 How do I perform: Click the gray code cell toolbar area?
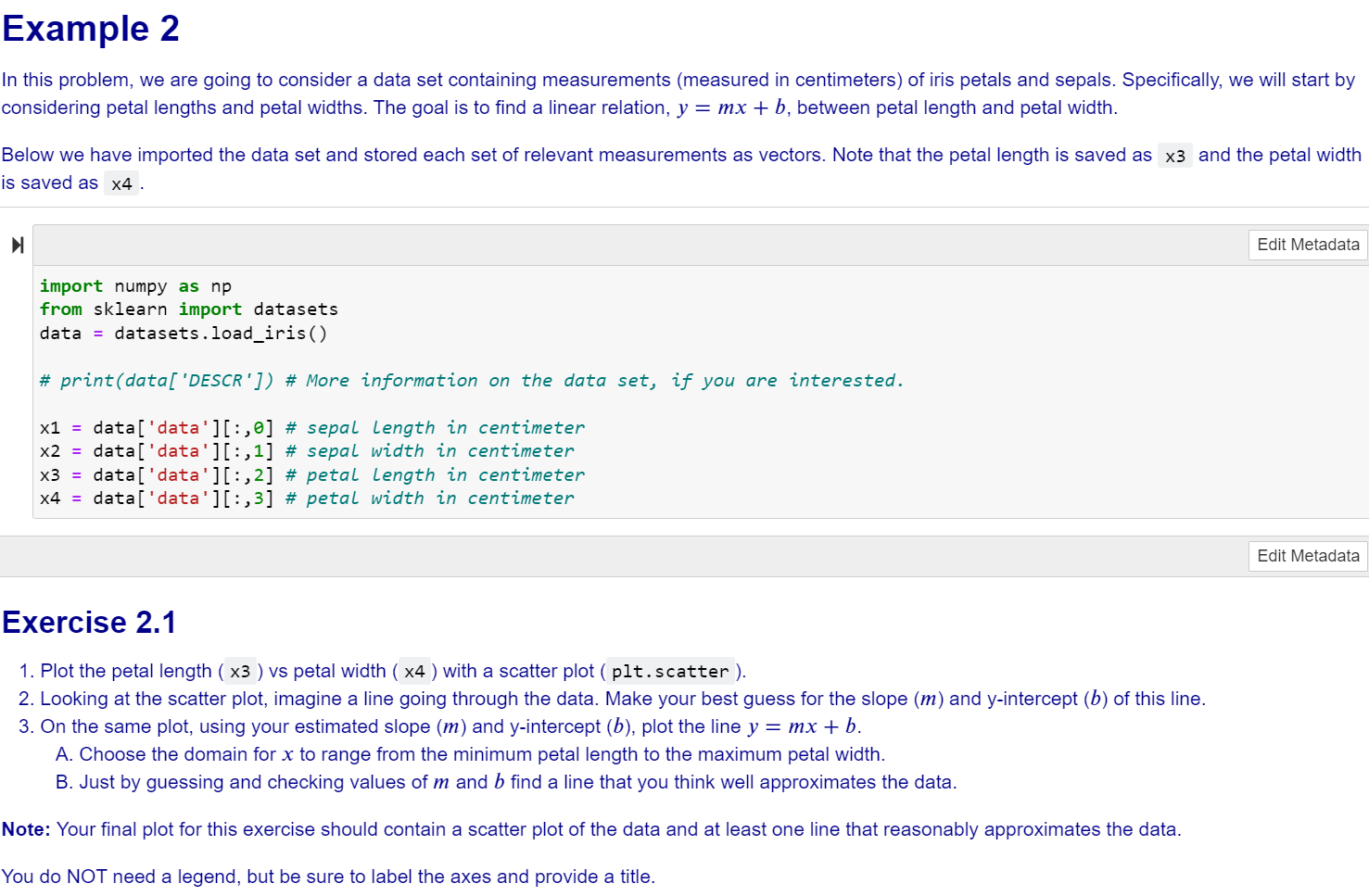[x=649, y=244]
